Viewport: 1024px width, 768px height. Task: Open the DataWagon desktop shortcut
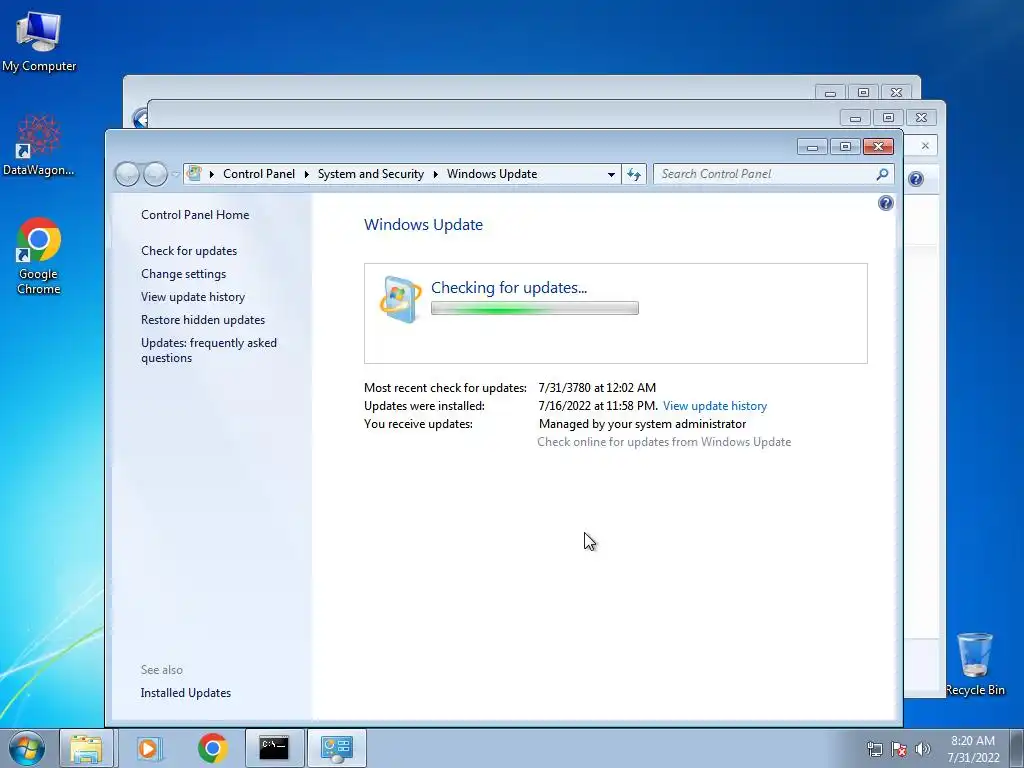click(39, 145)
